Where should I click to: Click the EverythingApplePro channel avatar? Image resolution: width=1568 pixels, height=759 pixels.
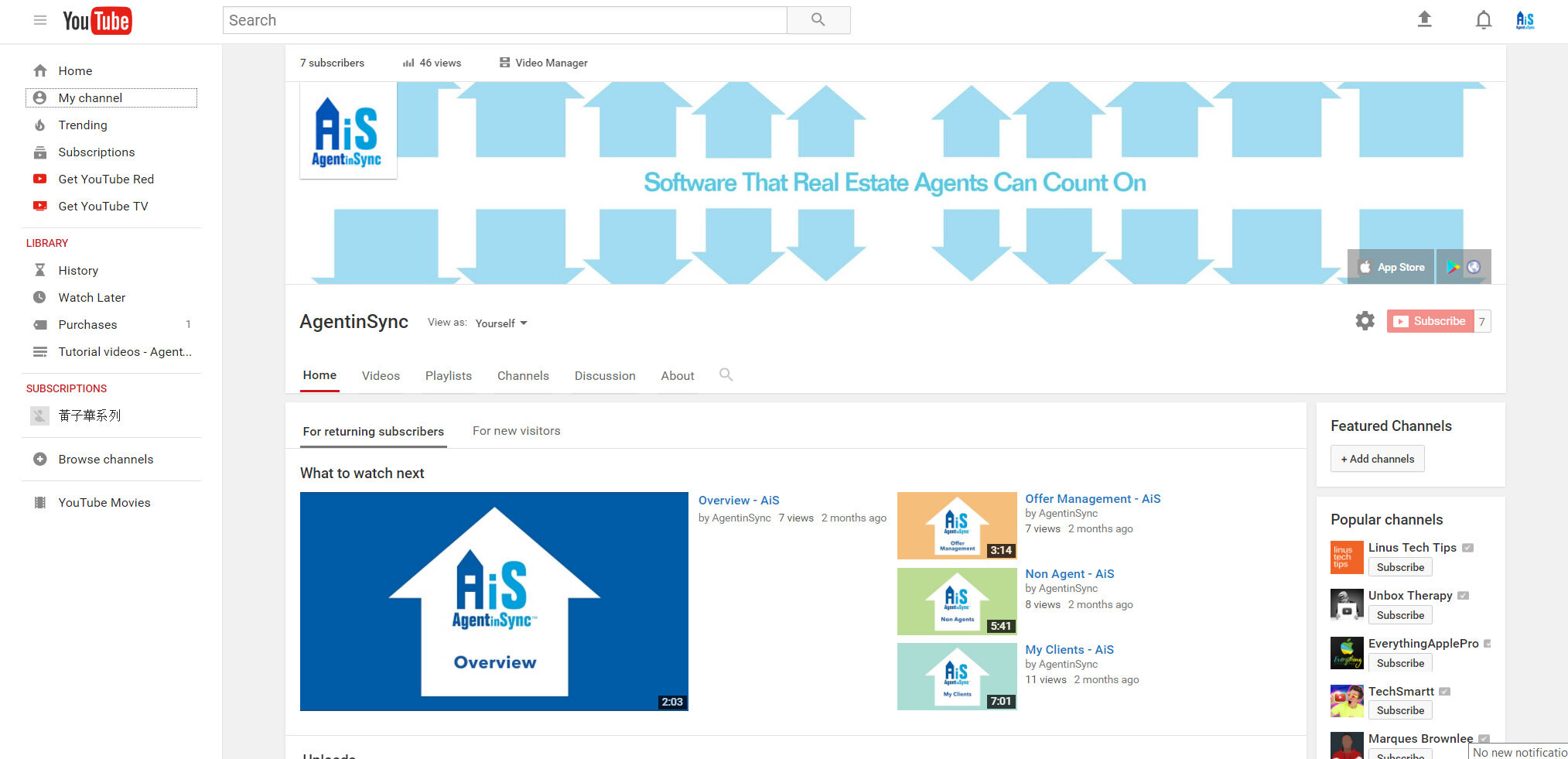tap(1347, 653)
